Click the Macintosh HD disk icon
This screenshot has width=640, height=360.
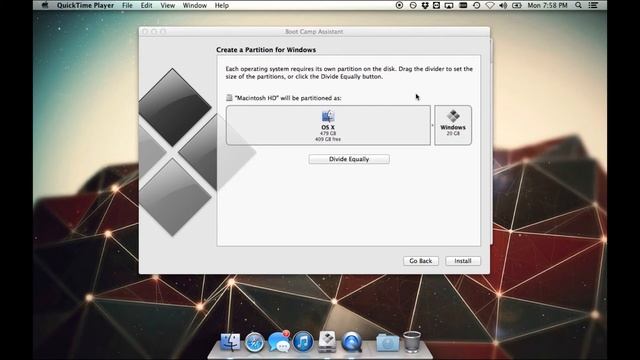tap(229, 98)
